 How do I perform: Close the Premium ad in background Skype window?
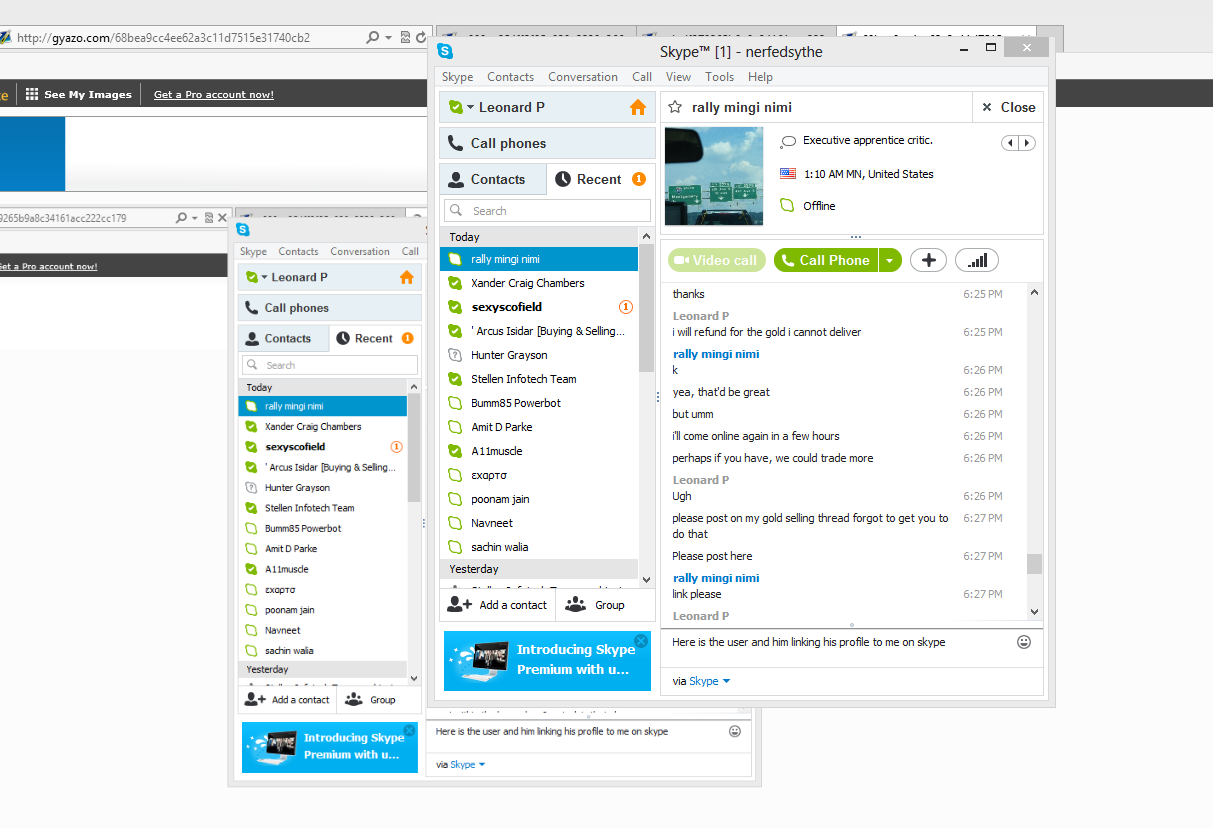(409, 731)
